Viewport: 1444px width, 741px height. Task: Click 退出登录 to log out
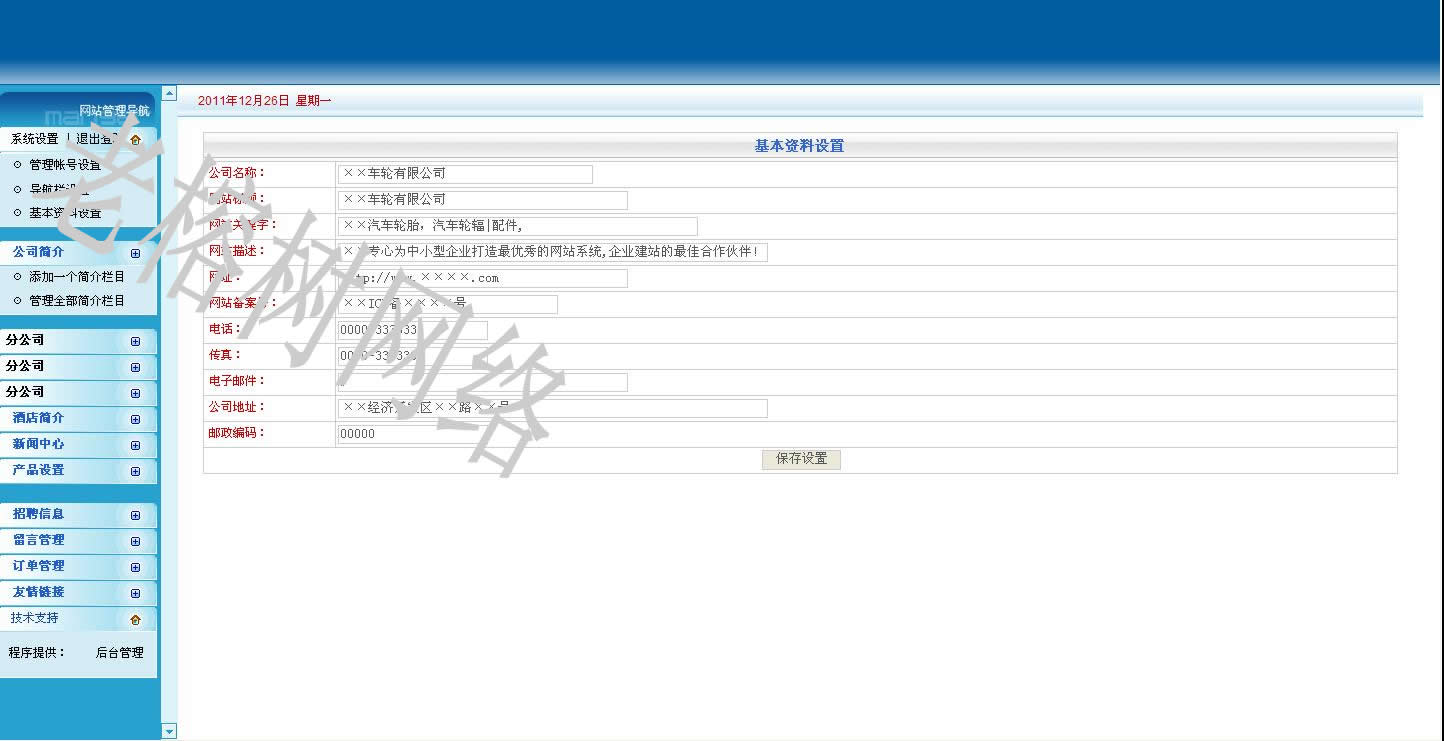(x=99, y=139)
